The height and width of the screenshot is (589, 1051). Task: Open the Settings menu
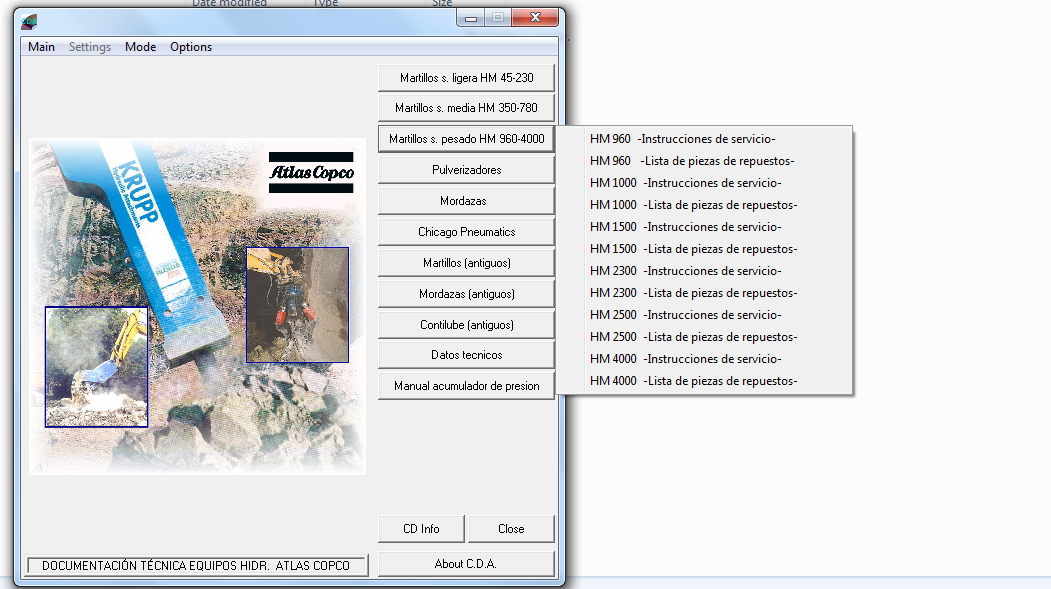pos(90,47)
